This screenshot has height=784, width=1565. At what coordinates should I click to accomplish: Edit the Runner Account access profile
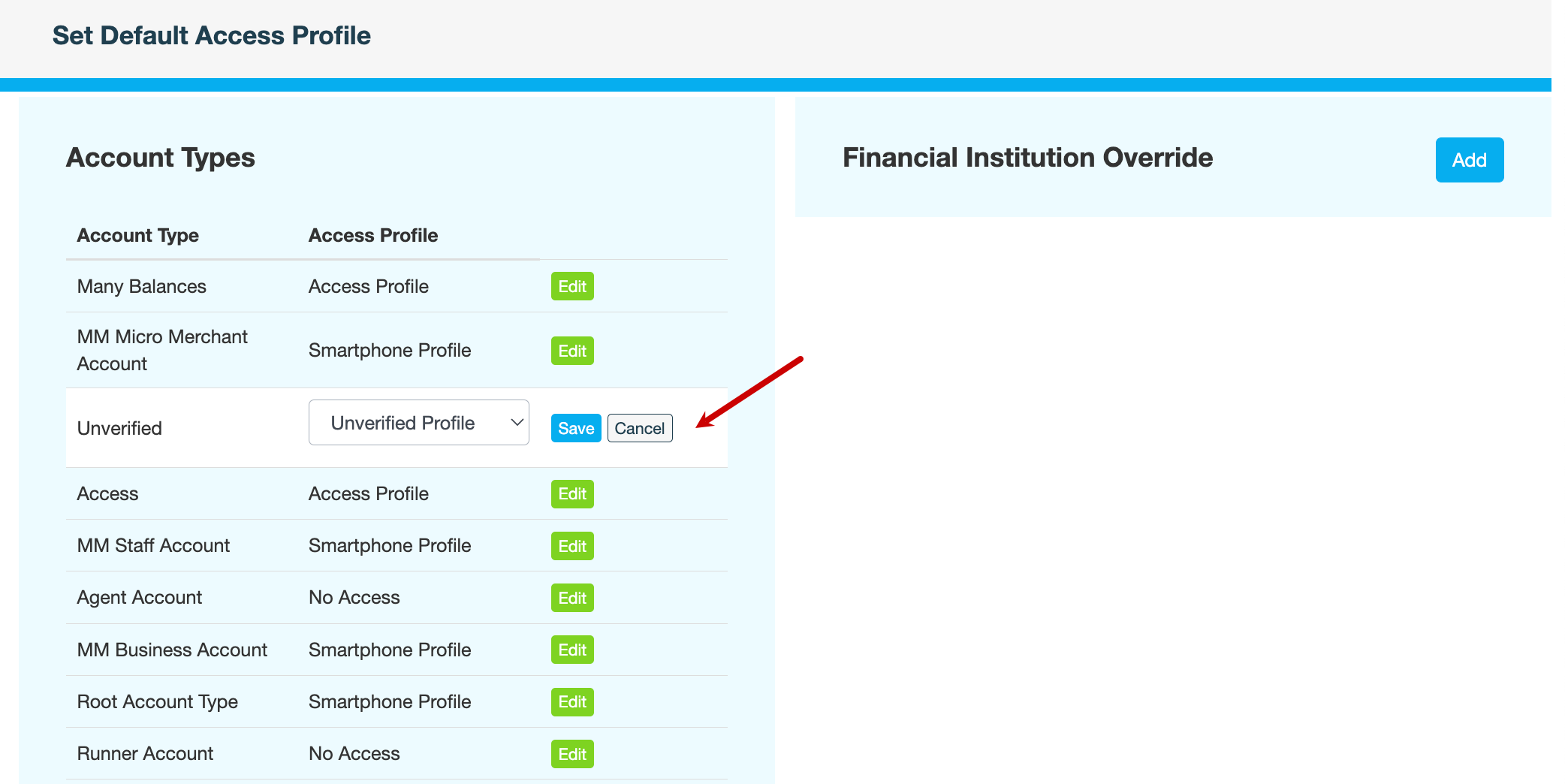(572, 754)
